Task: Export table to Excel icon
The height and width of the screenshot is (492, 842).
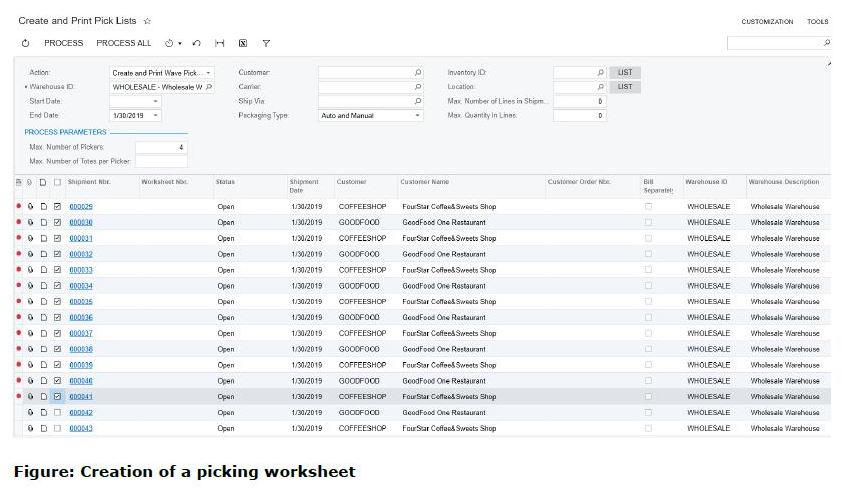Action: pos(243,43)
